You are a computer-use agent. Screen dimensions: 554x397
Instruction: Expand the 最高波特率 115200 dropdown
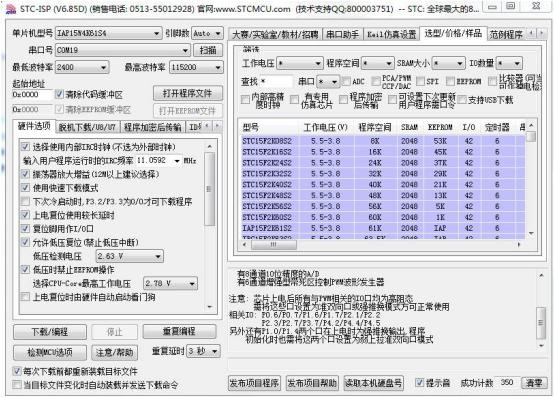coord(196,67)
